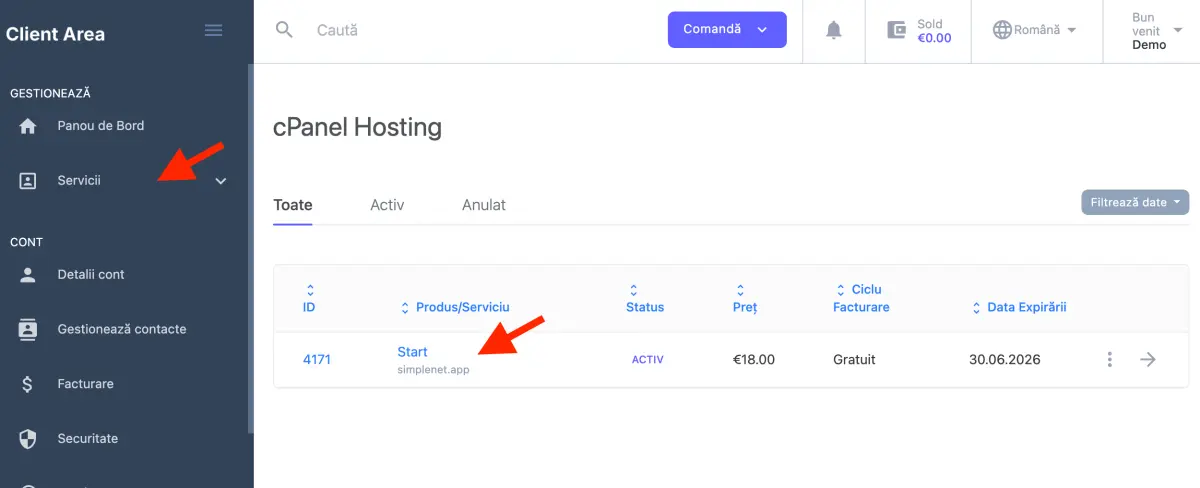
Task: Open the Filtrează date dropdown
Action: (x=1134, y=202)
